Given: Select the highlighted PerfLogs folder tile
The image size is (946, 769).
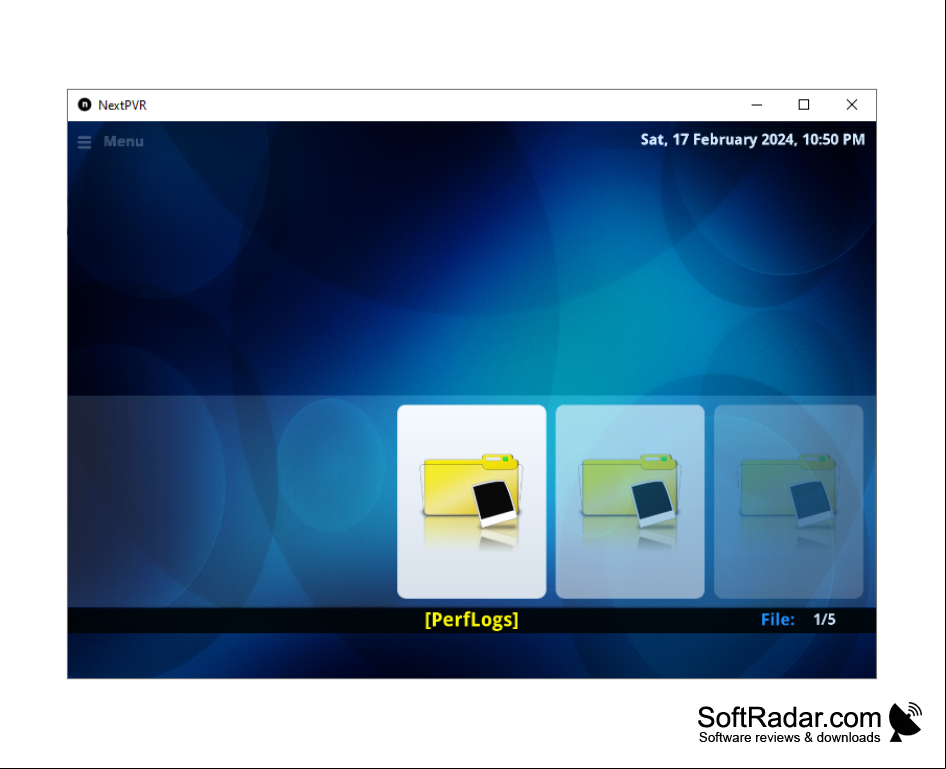Looking at the screenshot, I should coord(472,502).
